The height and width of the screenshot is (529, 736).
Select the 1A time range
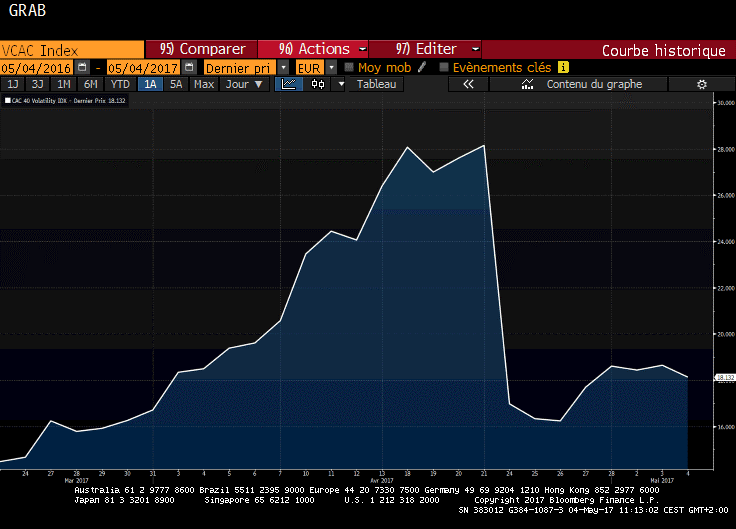150,84
